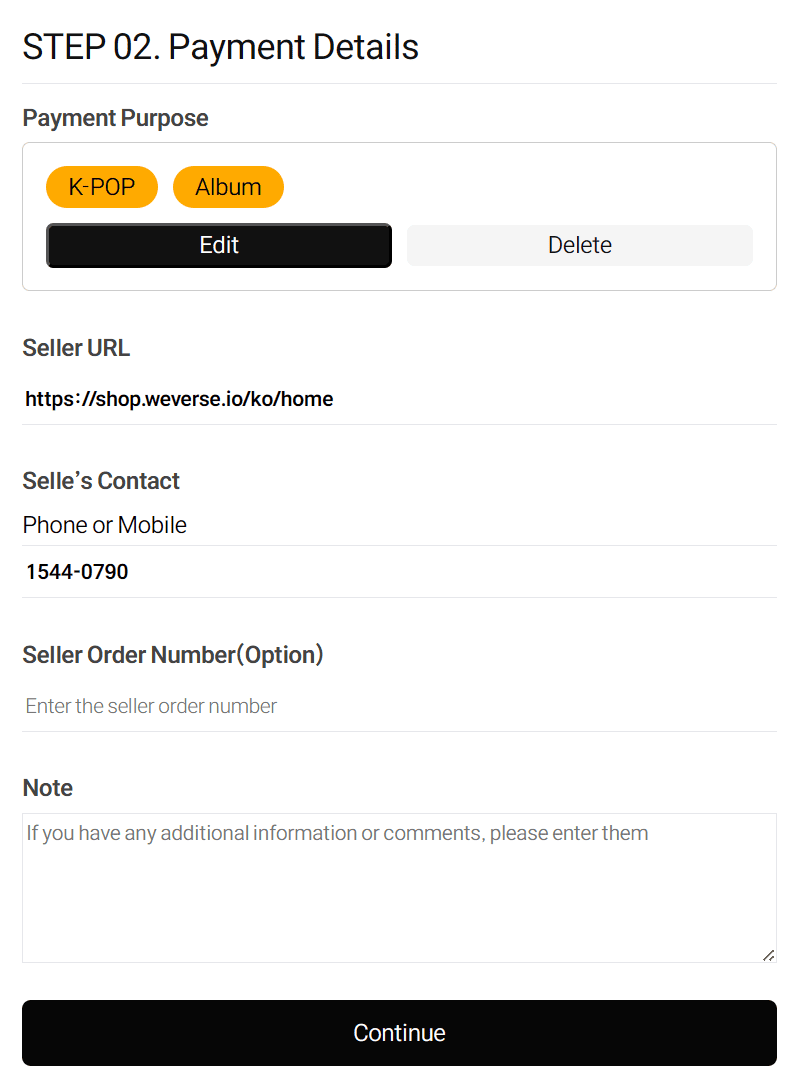Click the Edit button for payment purpose
Viewport: 803px width, 1090px height.
pos(219,245)
